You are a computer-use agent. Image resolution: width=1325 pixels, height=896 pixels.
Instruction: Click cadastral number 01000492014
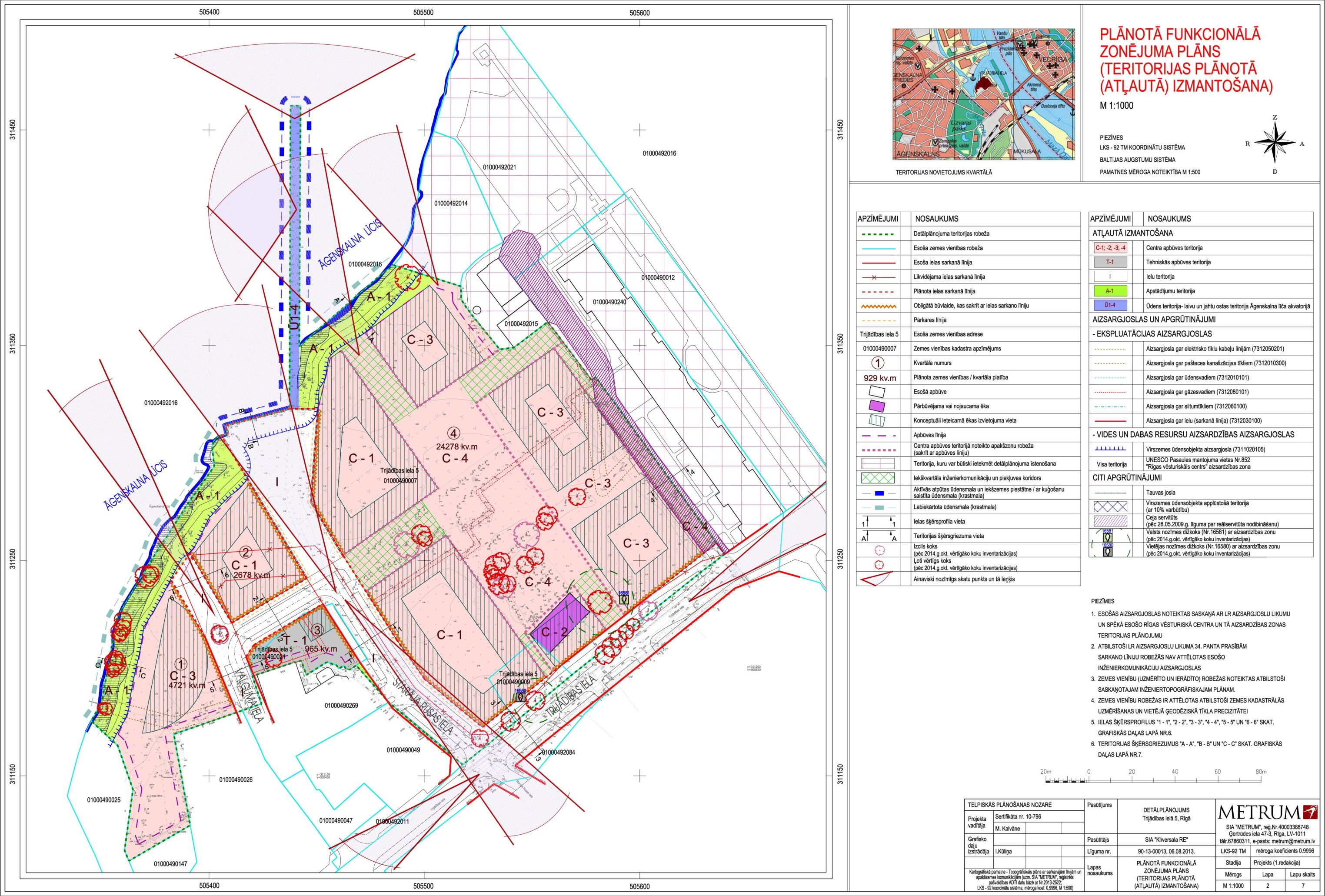tap(451, 203)
